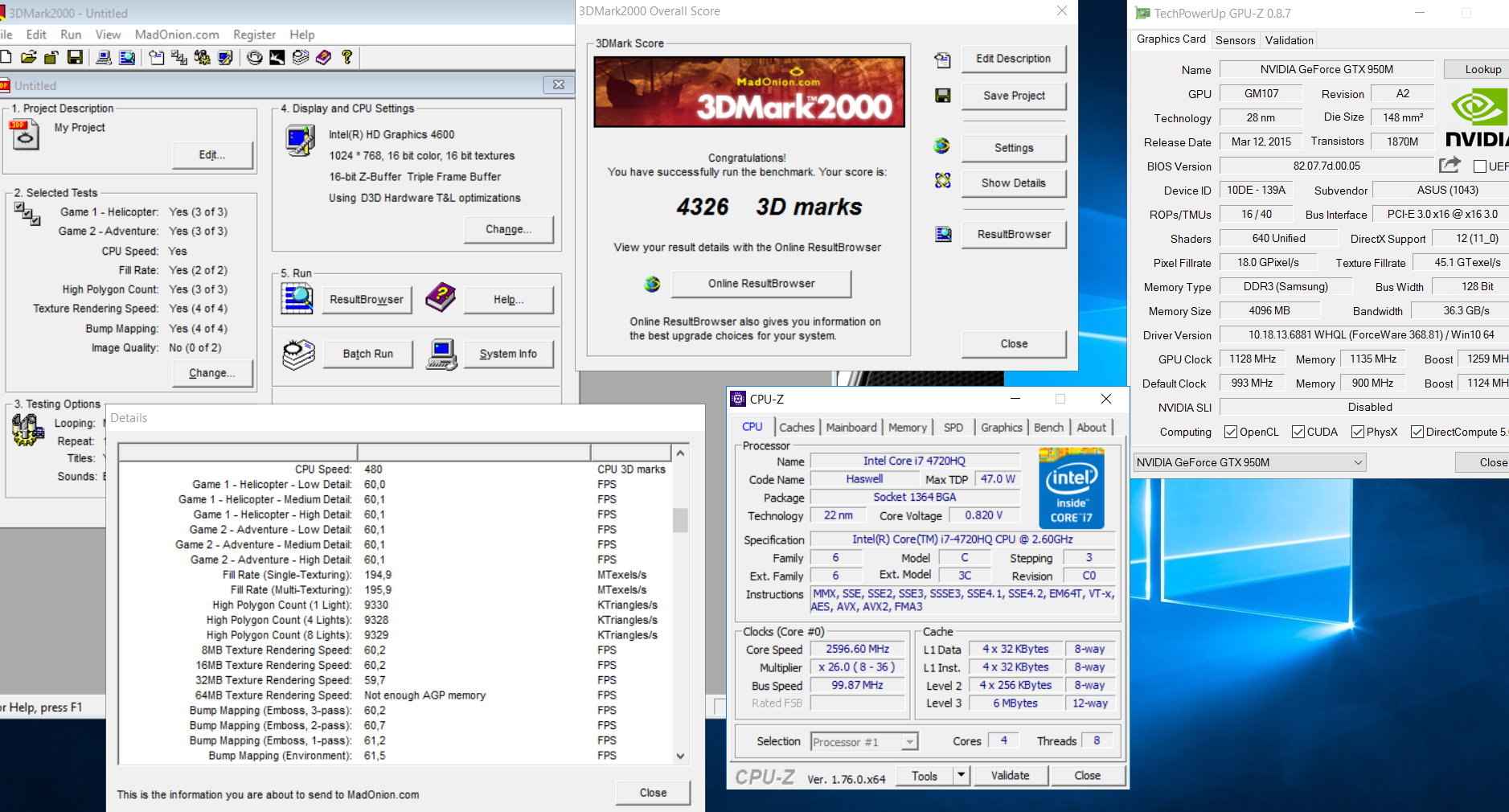Click the globe icon beside Online ResultBrowser

652,284
